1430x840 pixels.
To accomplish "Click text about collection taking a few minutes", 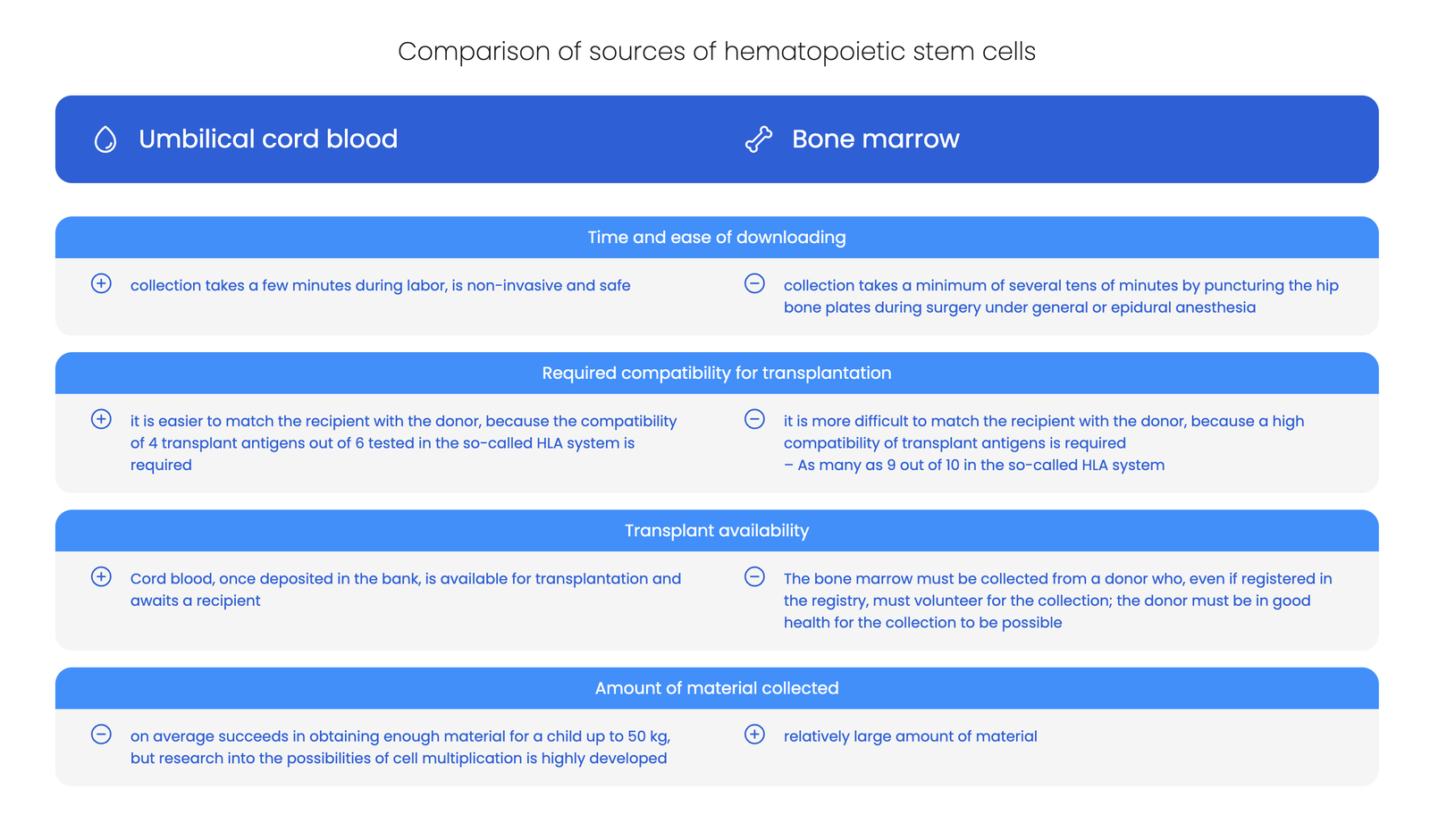I will (381, 286).
